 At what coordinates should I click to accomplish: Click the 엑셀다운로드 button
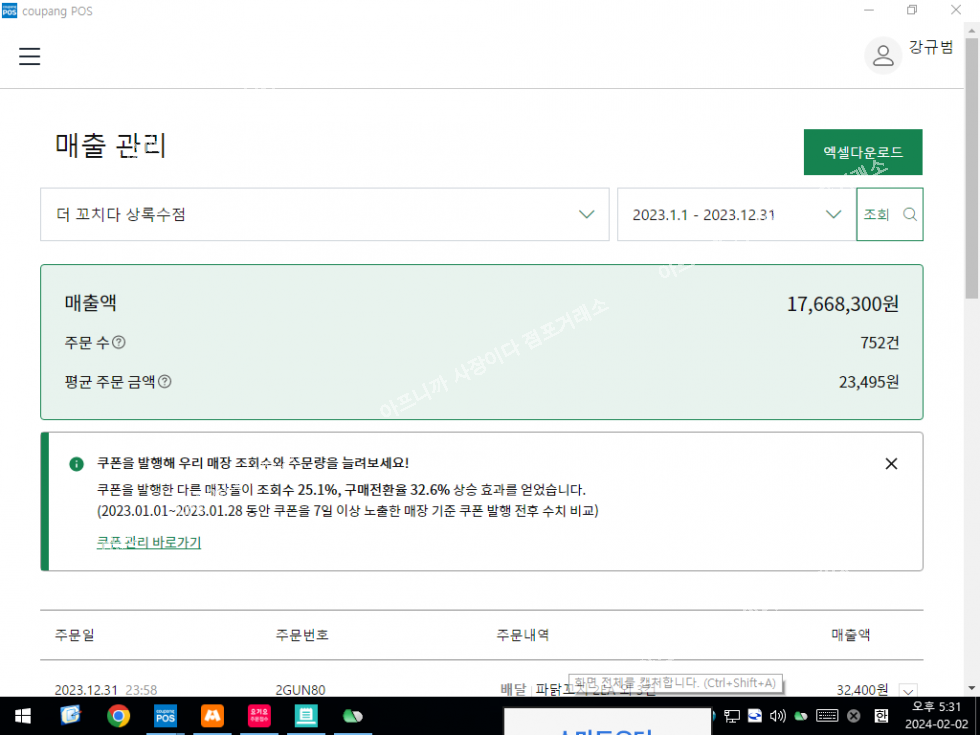862,152
